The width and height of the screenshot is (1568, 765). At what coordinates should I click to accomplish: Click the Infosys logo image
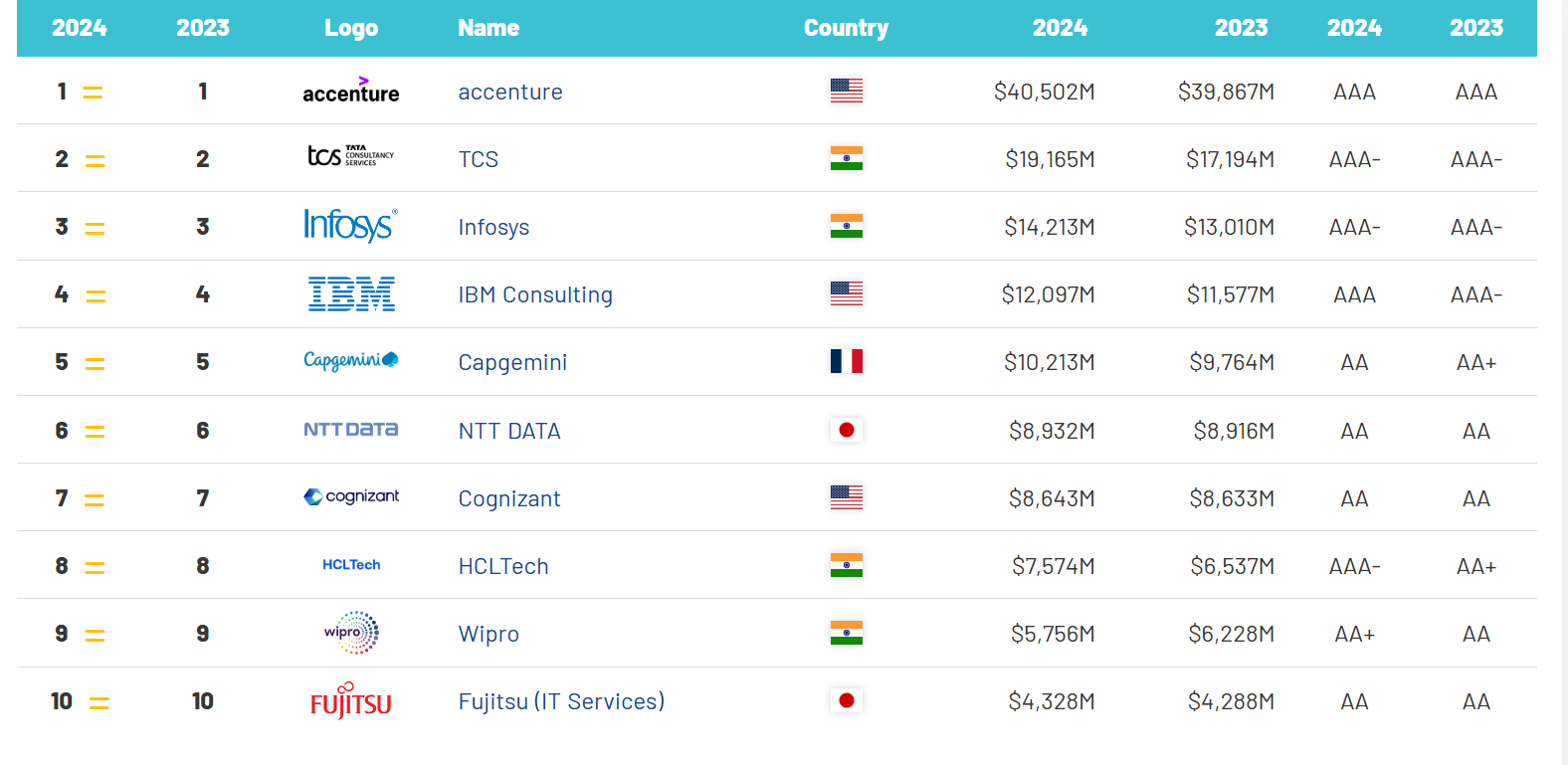coord(350,225)
